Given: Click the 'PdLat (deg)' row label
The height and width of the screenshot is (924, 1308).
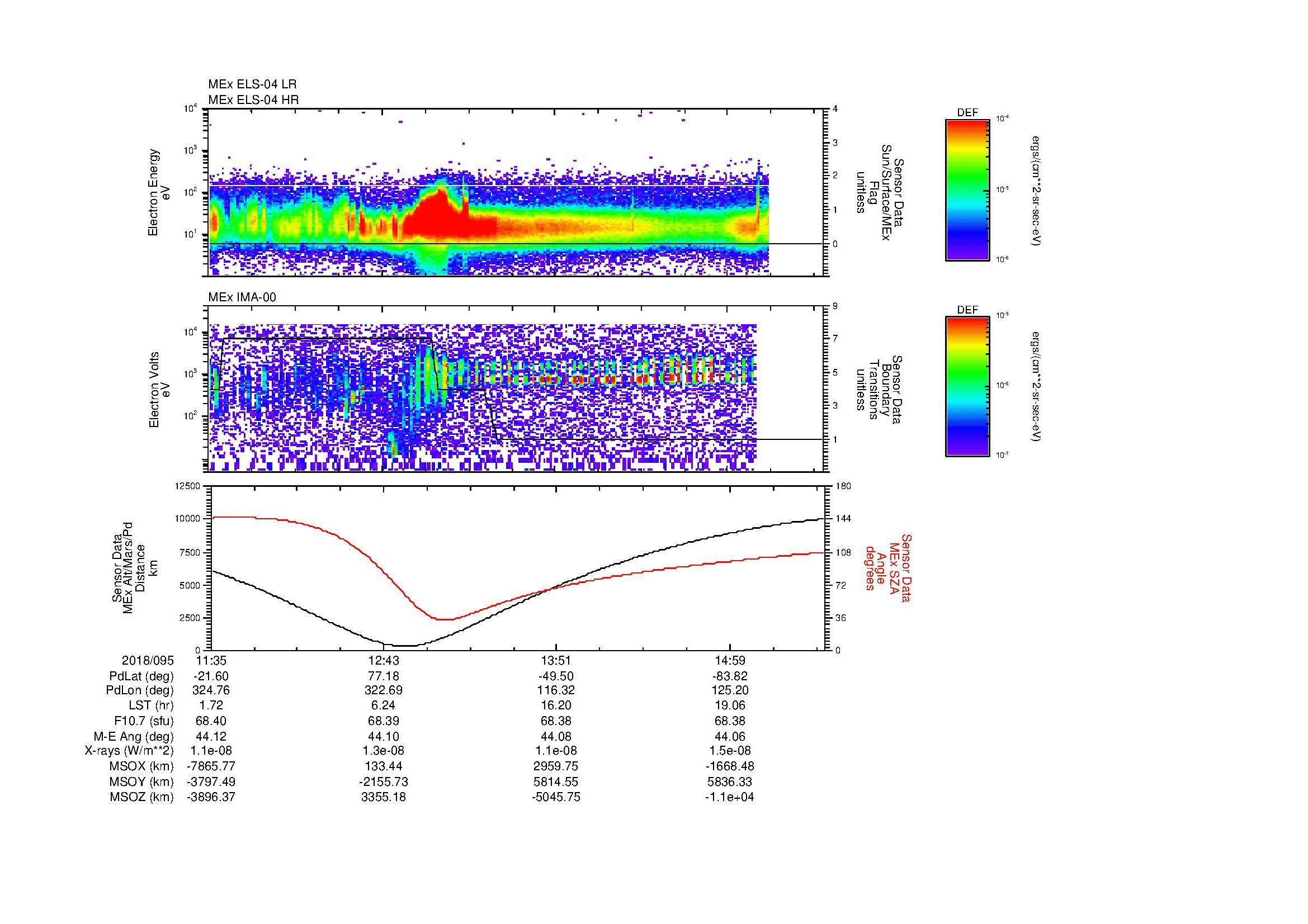Looking at the screenshot, I should pos(141,676).
